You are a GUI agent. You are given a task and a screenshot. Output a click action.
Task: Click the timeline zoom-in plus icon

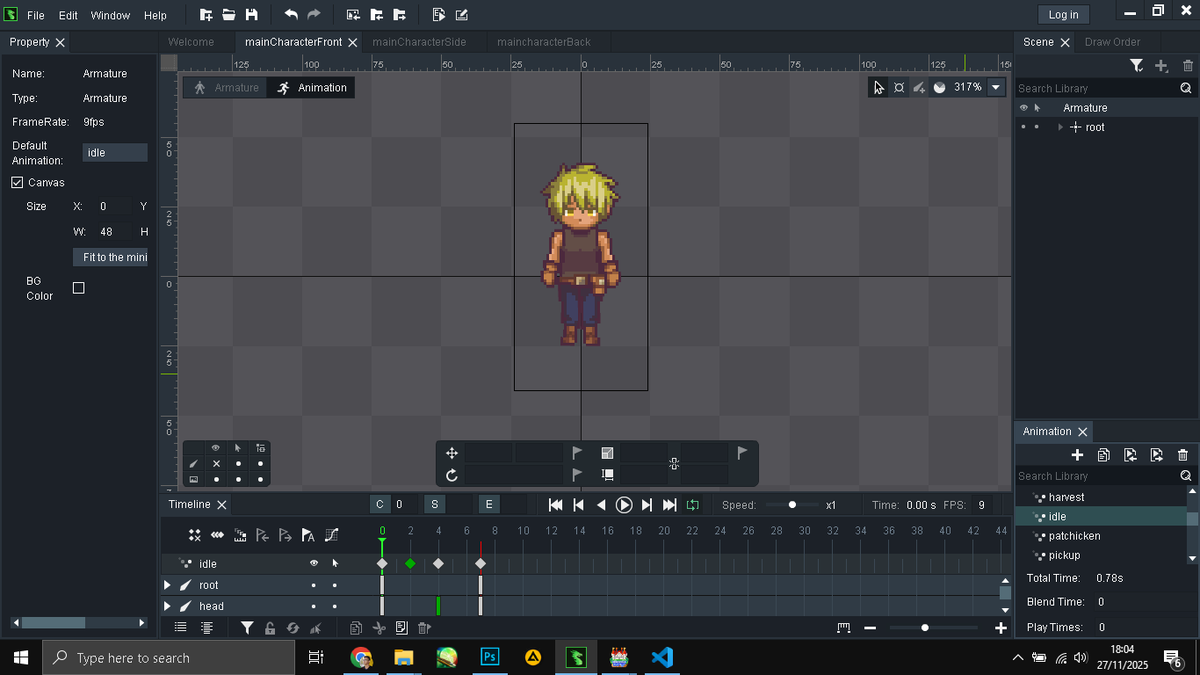pyautogui.click(x=1000, y=628)
